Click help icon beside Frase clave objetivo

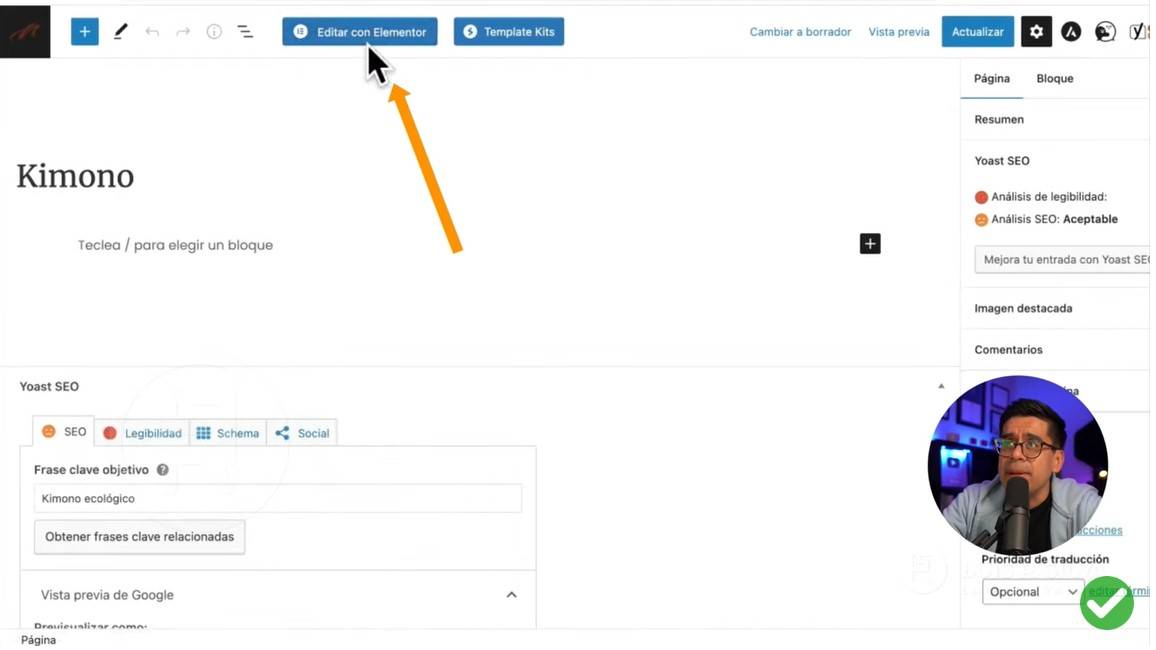pos(162,470)
